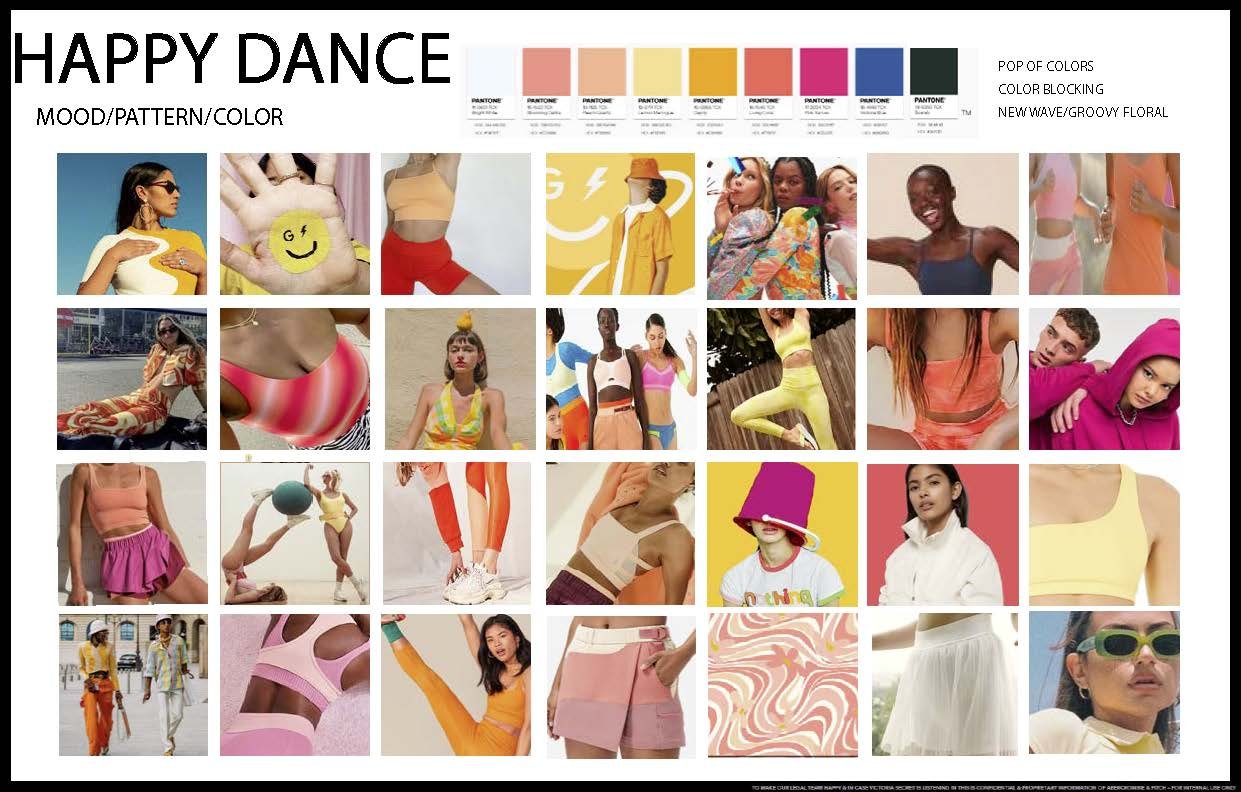1241x792 pixels.
Task: Select peach crop top with red shorts photo
Action: (x=456, y=224)
